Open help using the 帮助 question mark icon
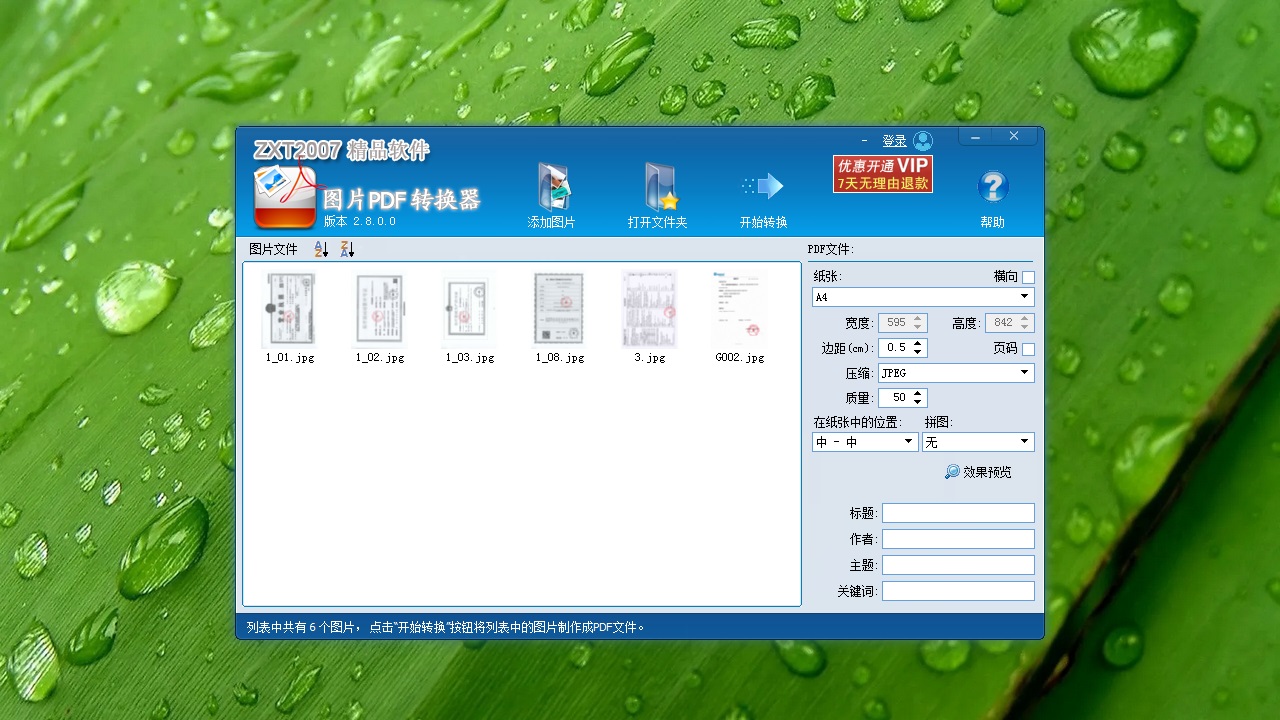The height and width of the screenshot is (720, 1280). tap(991, 187)
